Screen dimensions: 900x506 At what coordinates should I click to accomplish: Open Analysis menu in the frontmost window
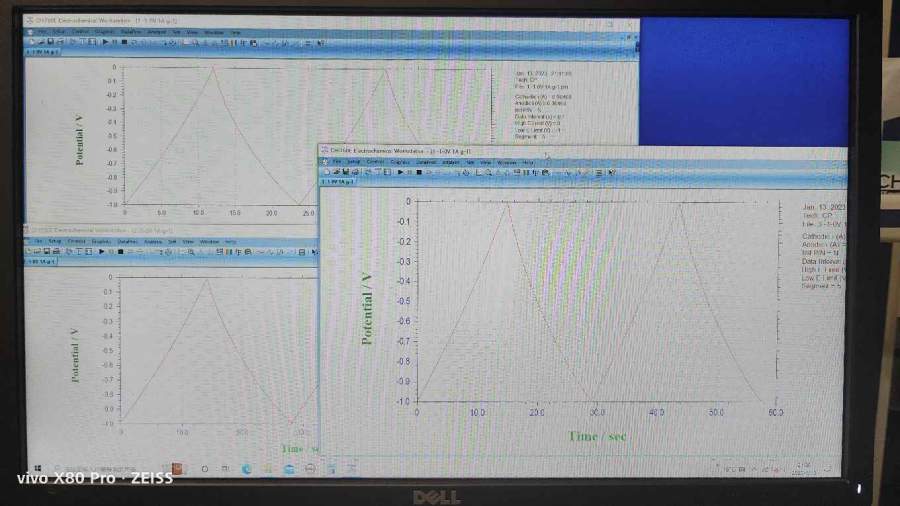point(451,161)
